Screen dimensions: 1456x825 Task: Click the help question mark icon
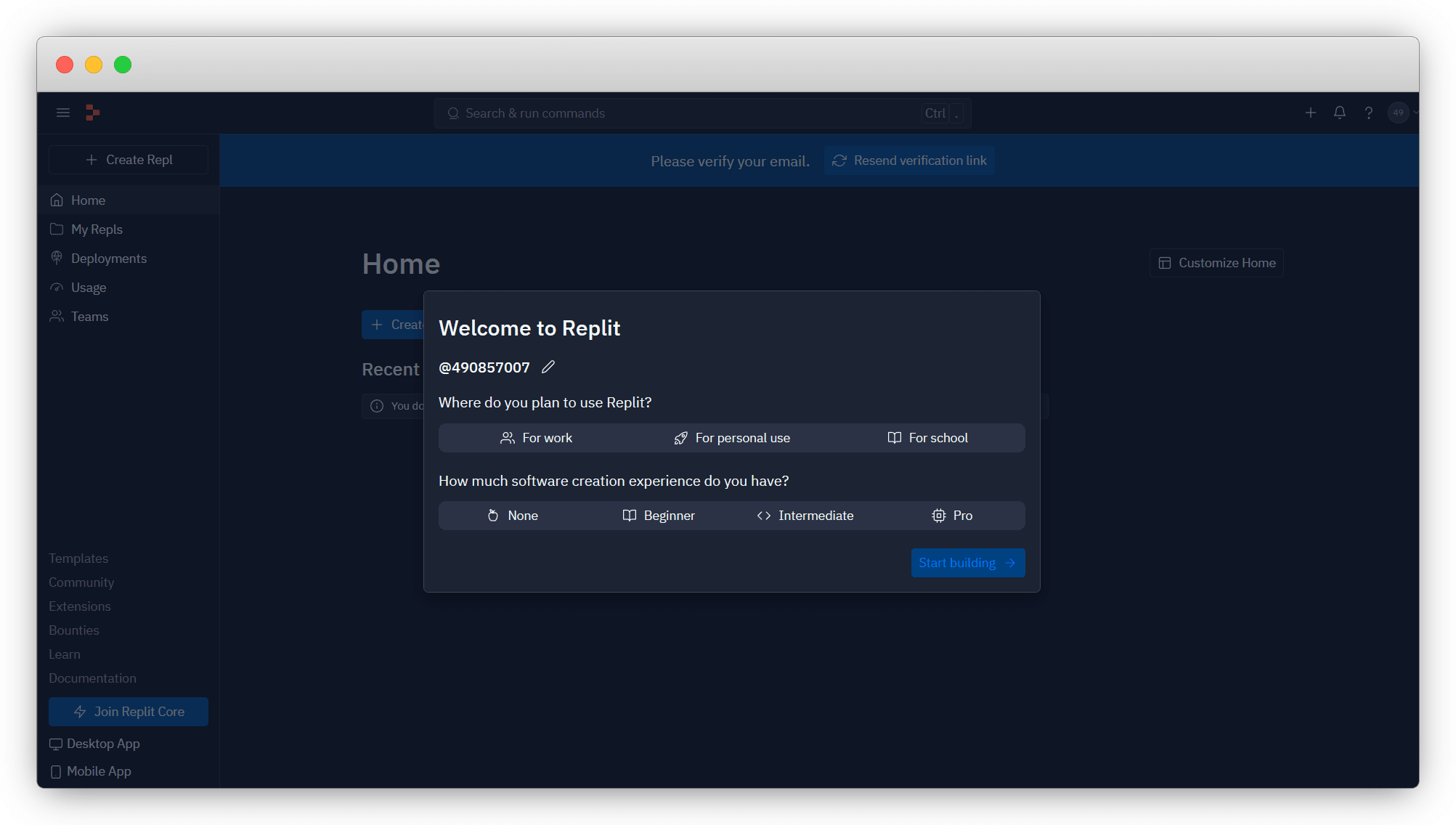pyautogui.click(x=1369, y=113)
